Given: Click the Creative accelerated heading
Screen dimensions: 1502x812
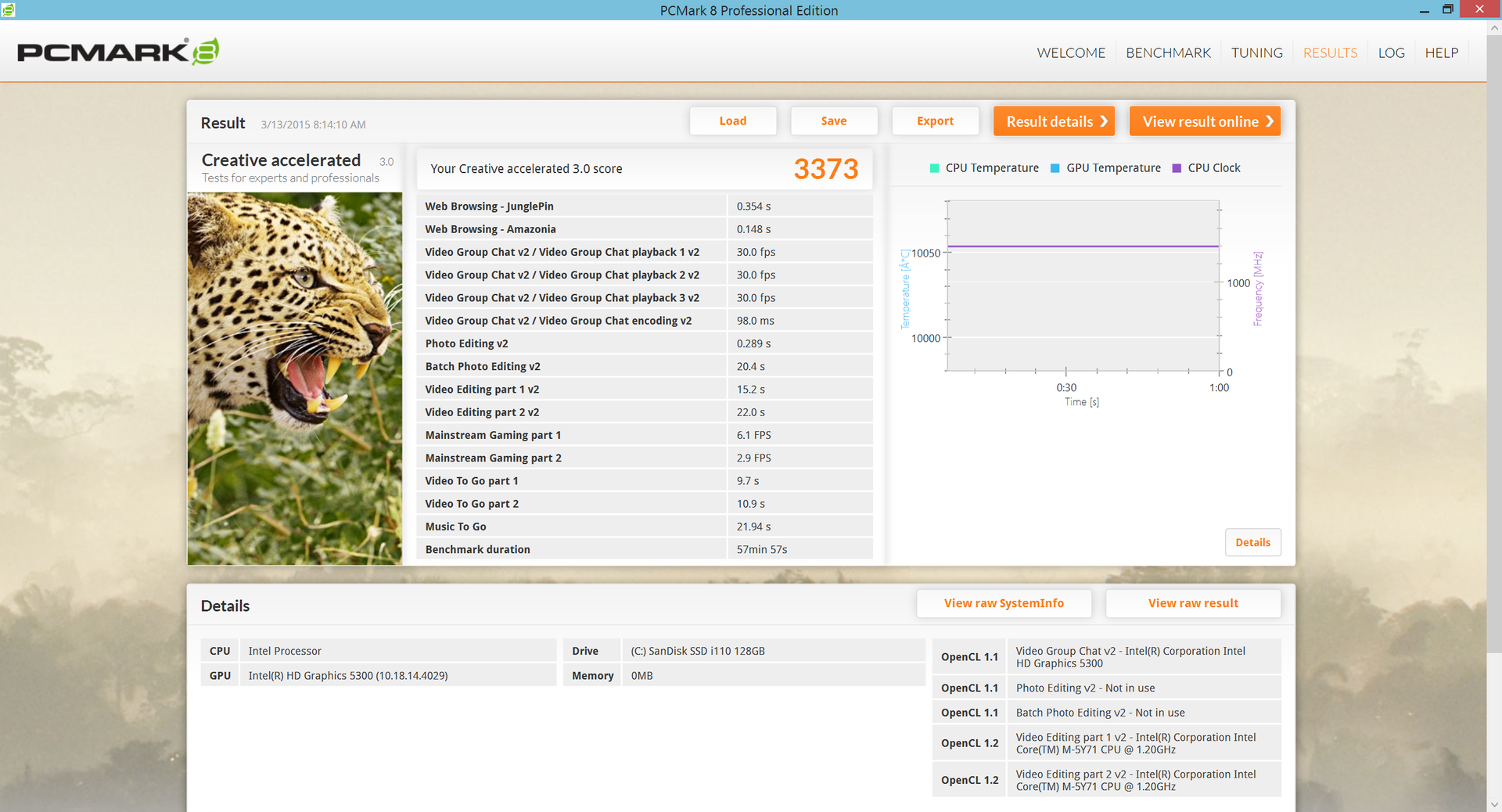Looking at the screenshot, I should click(x=281, y=160).
